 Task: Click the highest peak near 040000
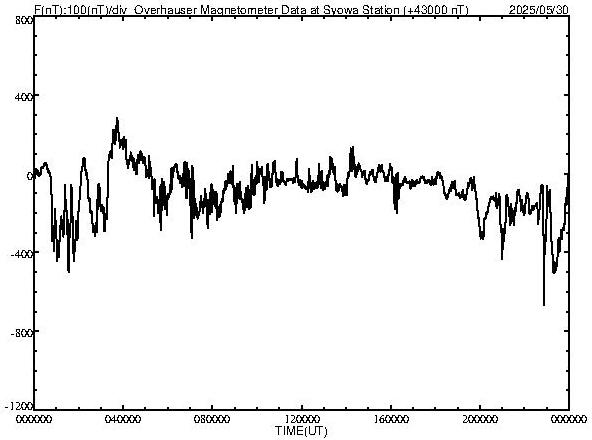(x=117, y=120)
